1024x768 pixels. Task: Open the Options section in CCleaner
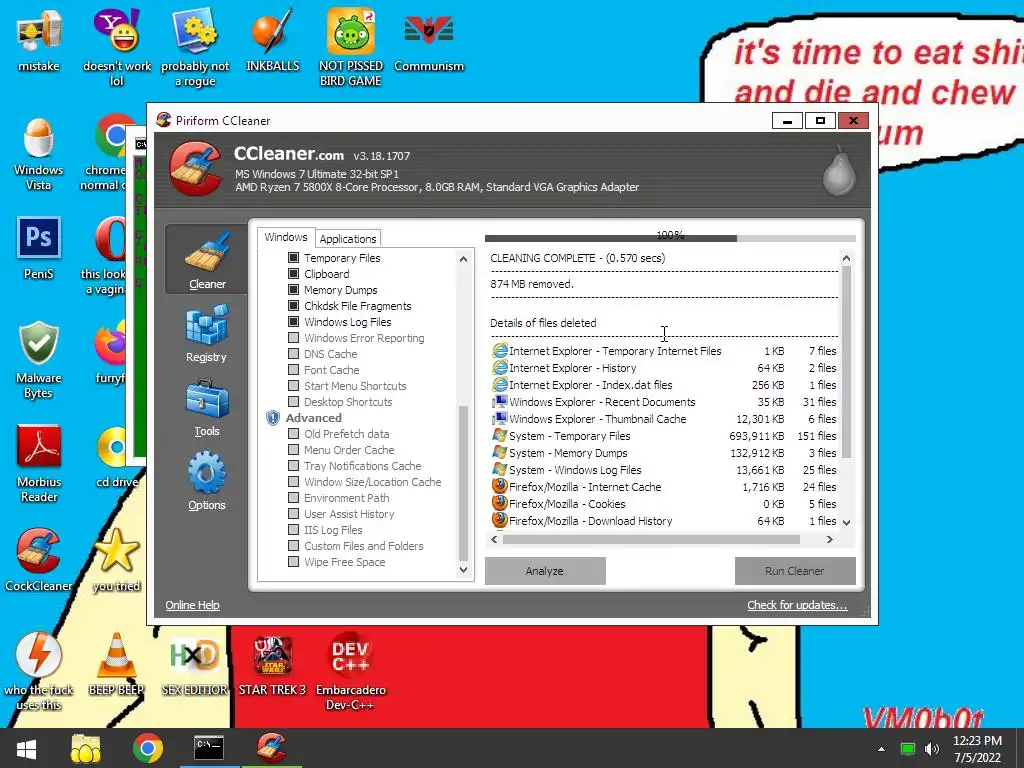click(206, 481)
